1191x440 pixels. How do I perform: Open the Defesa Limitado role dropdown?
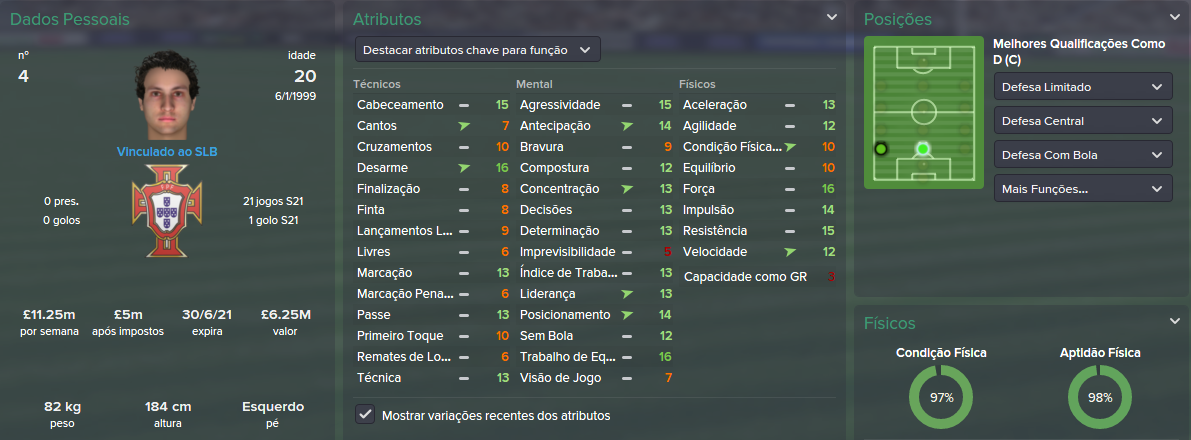point(1082,87)
